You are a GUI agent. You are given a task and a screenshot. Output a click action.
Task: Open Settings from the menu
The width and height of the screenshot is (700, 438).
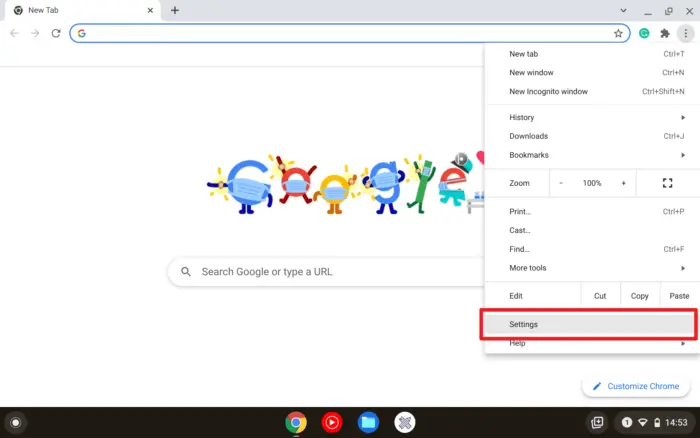[x=588, y=325]
